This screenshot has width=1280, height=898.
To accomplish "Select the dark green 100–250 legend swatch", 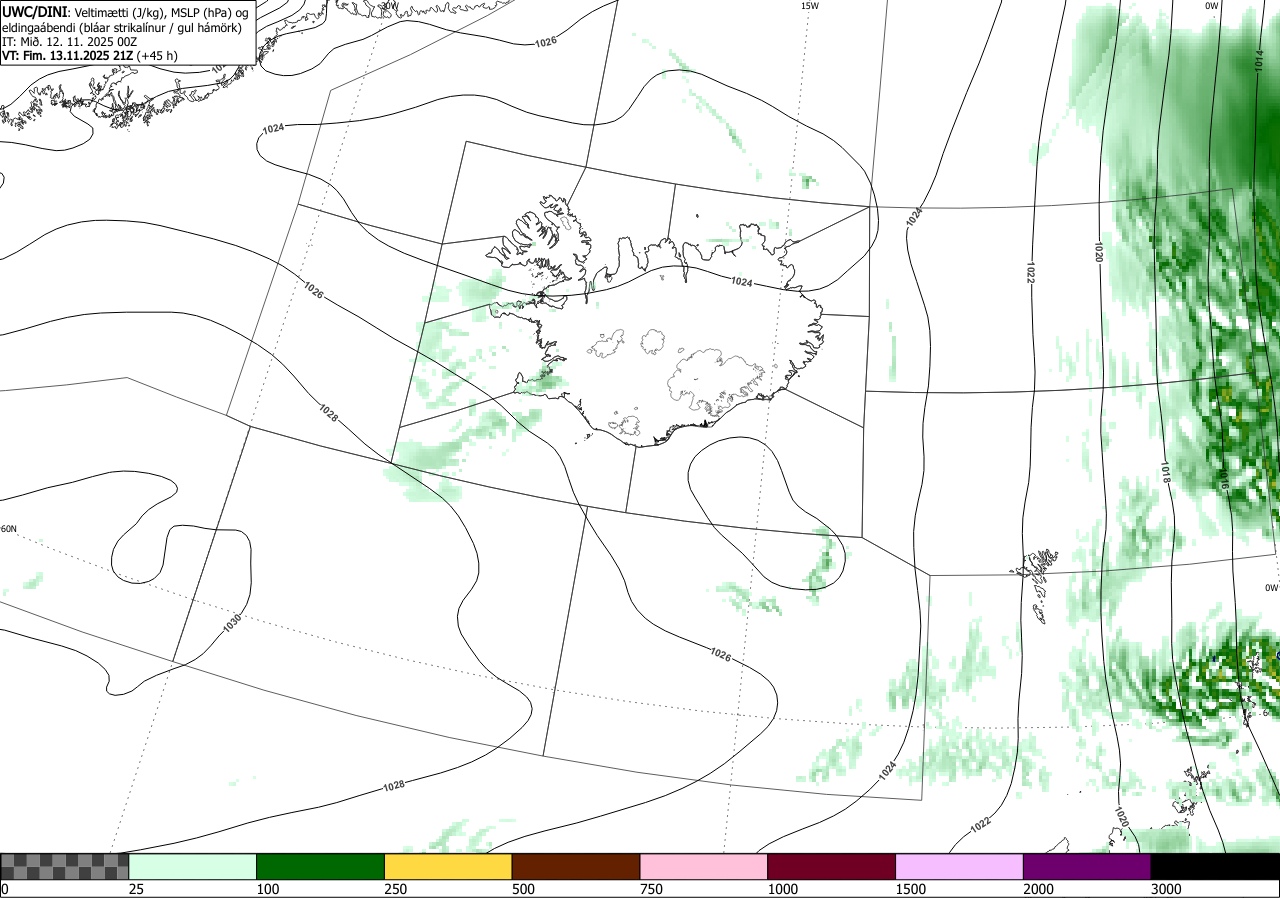I will point(320,866).
